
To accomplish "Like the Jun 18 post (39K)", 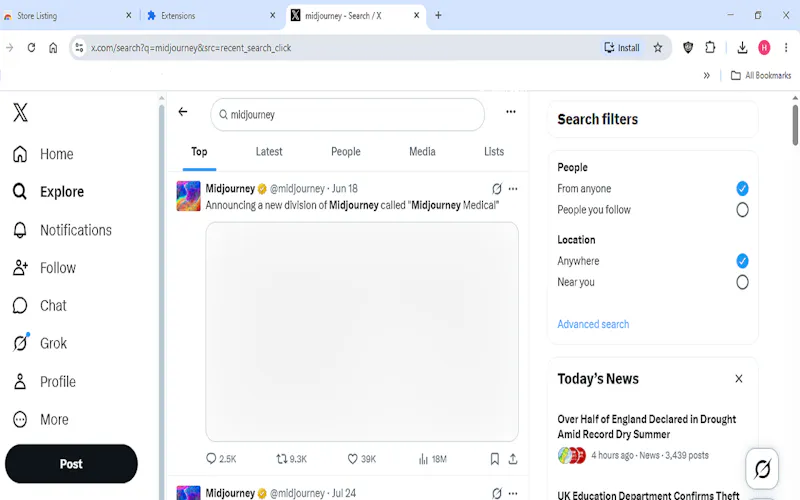I will coord(361,459).
